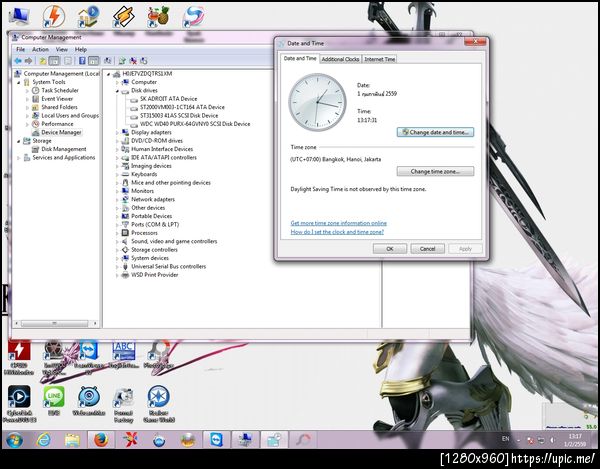Viewport: 600px width, 469px height.
Task: Select ST2000VM003-1CT164 ATA Device
Action: pyautogui.click(x=182, y=107)
